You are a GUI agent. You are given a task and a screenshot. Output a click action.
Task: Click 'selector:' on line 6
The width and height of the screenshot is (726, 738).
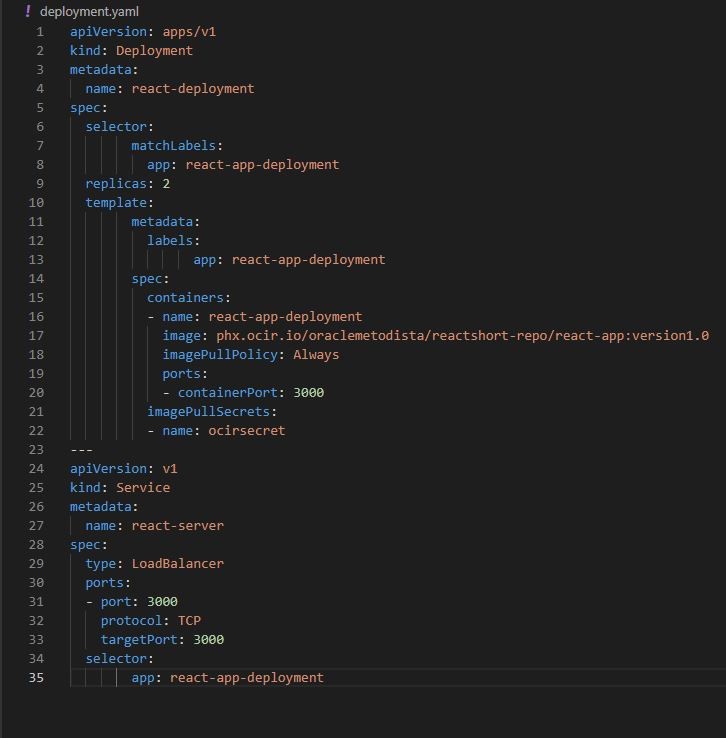(x=120, y=127)
